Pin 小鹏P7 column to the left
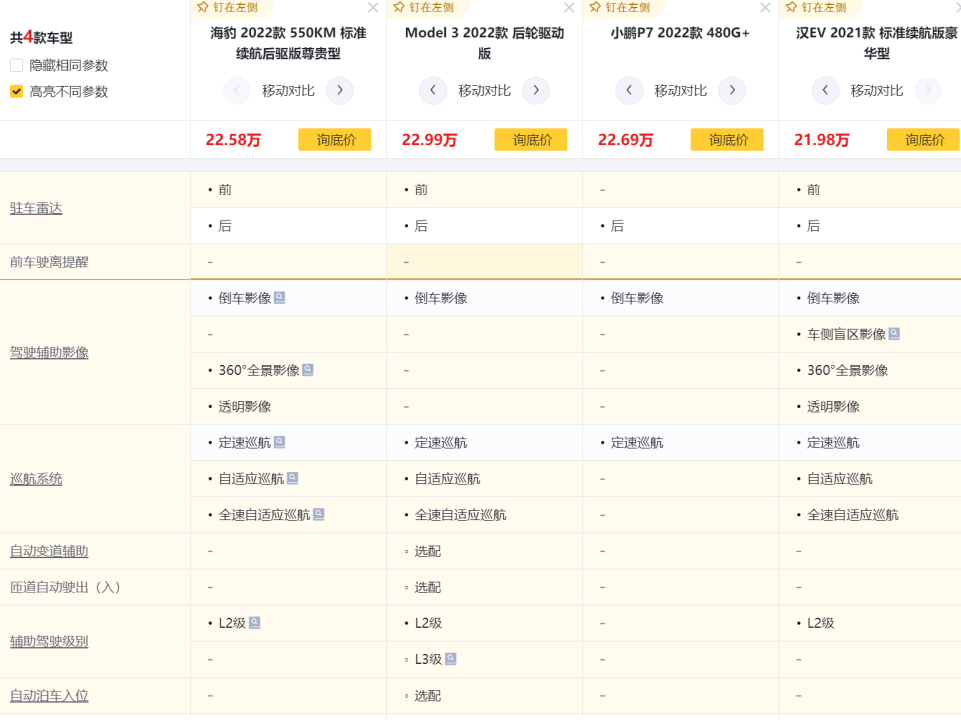 click(619, 7)
